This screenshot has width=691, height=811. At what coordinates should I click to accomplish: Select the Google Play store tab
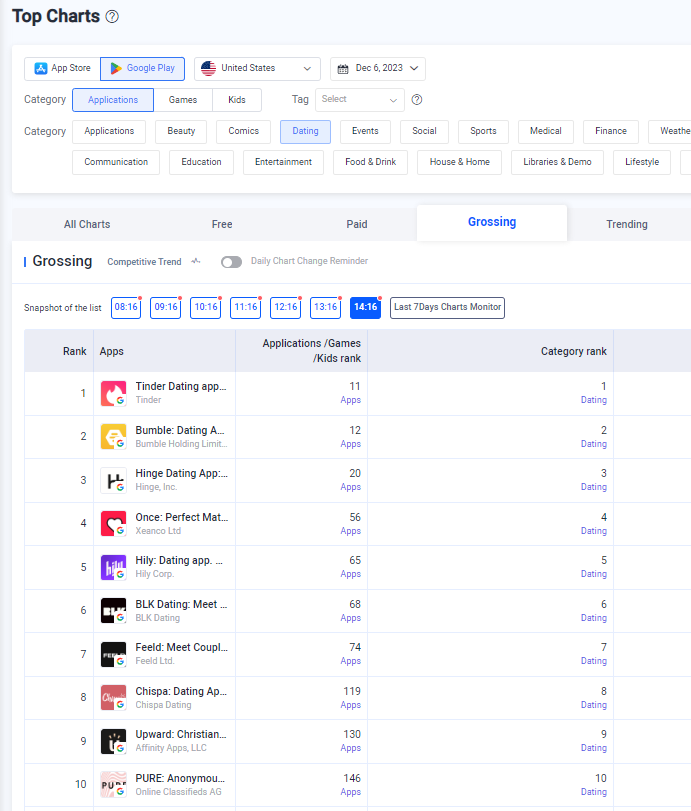click(142, 68)
